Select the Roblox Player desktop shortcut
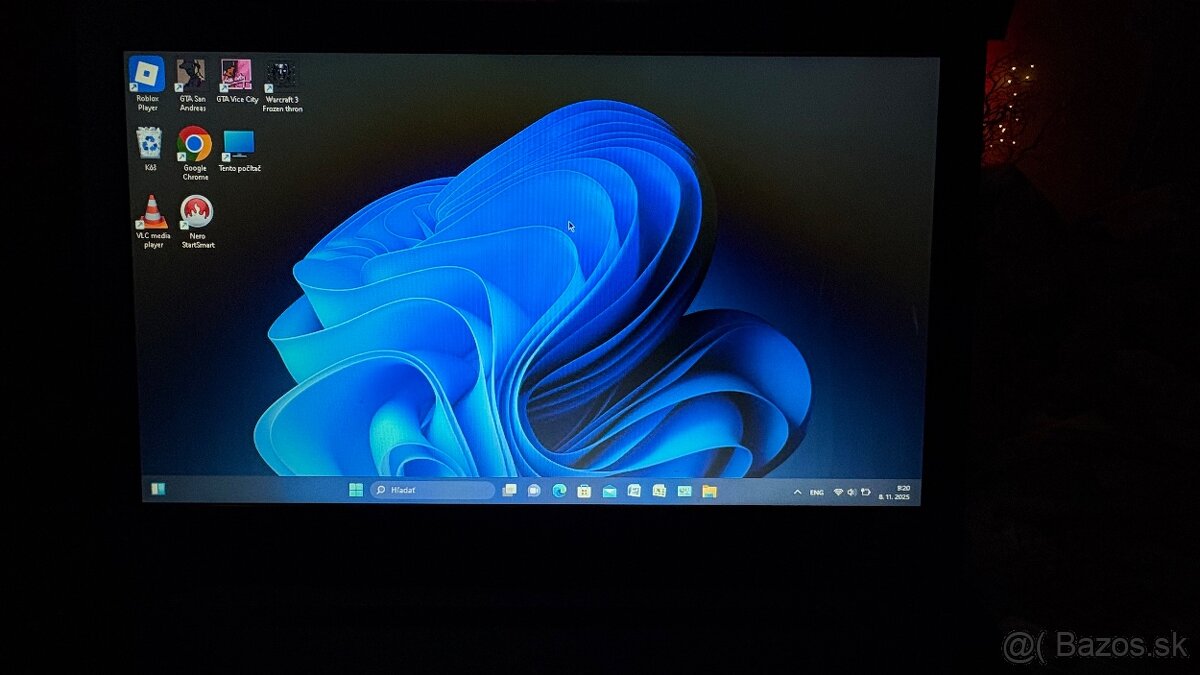 [147, 76]
